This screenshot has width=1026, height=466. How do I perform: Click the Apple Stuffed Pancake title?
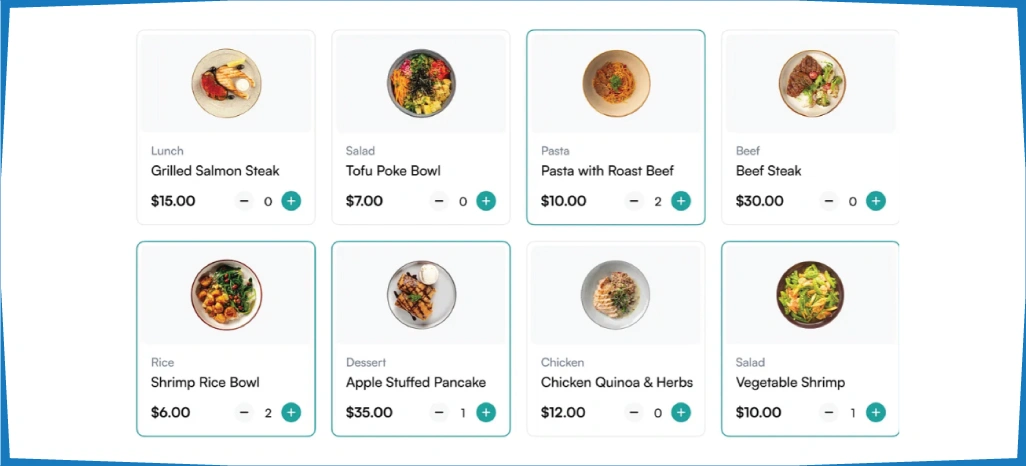[416, 382]
